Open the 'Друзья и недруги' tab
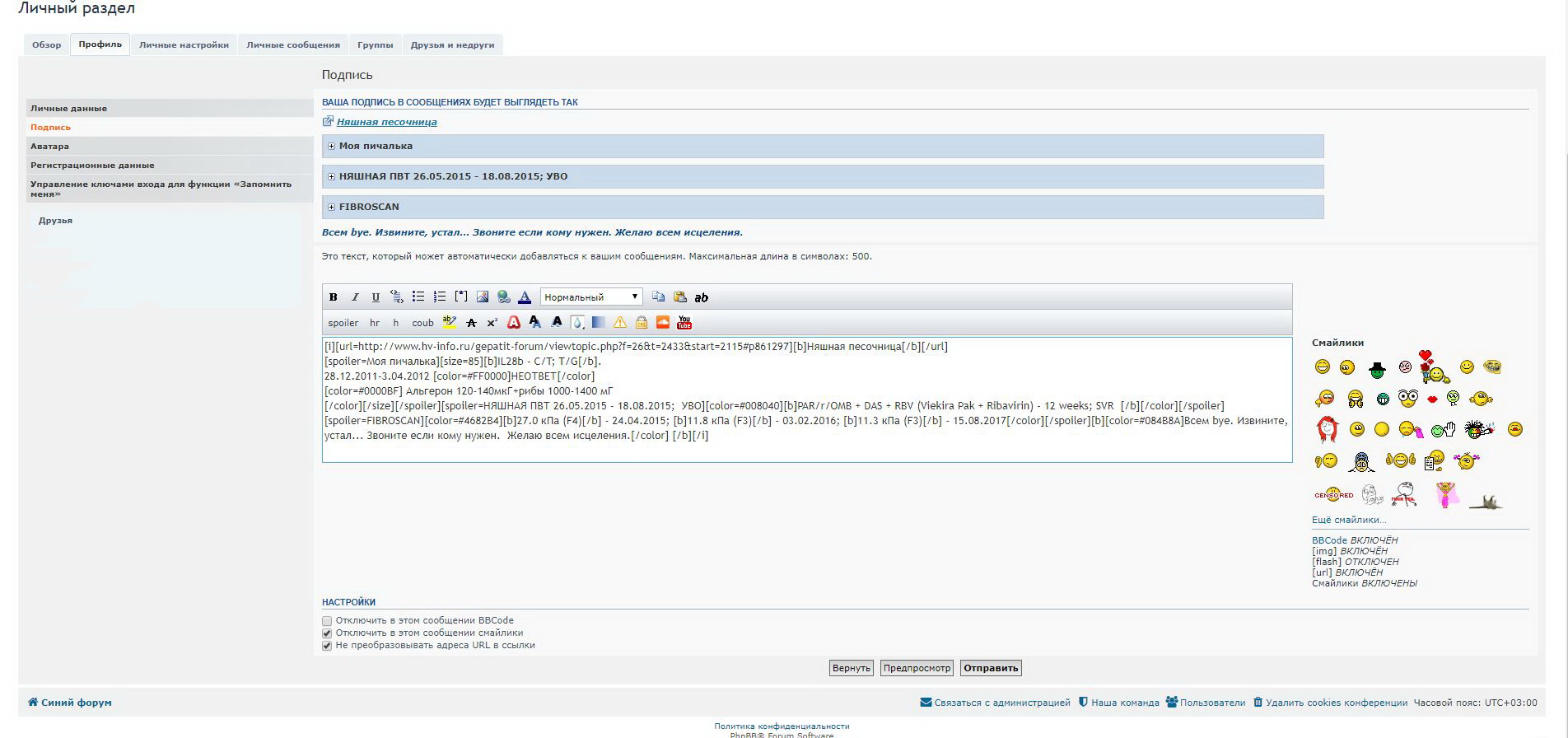Viewport: 1568px width, 738px height. 452,45
